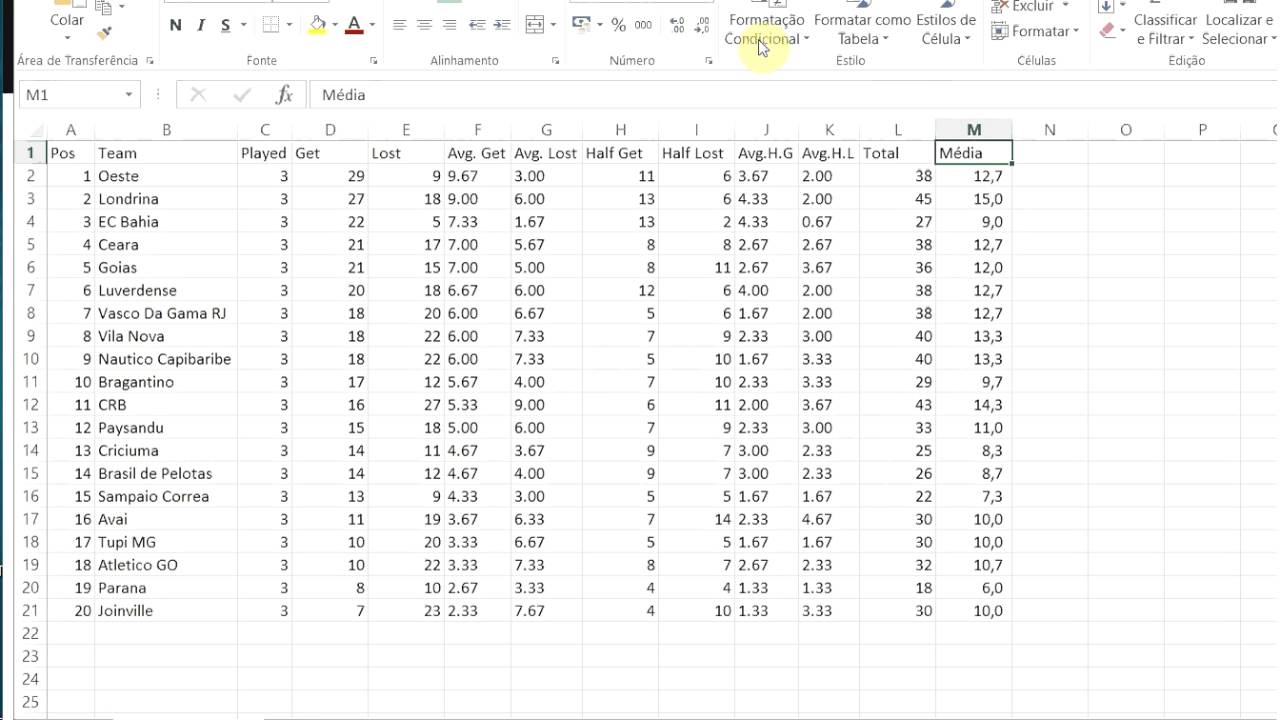This screenshot has width=1280, height=720.
Task: Toggle underline (S) formatting
Action: click(226, 25)
